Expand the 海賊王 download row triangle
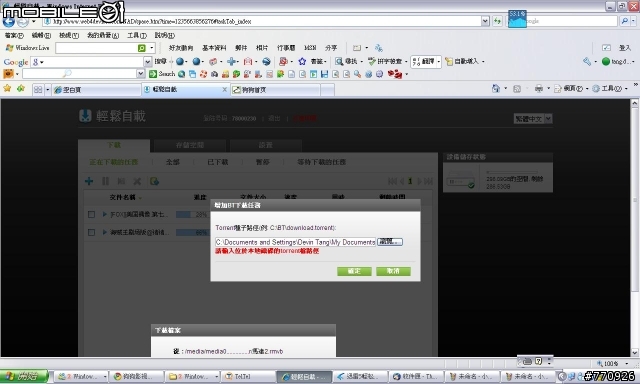The height and width of the screenshot is (384, 640). 104,232
